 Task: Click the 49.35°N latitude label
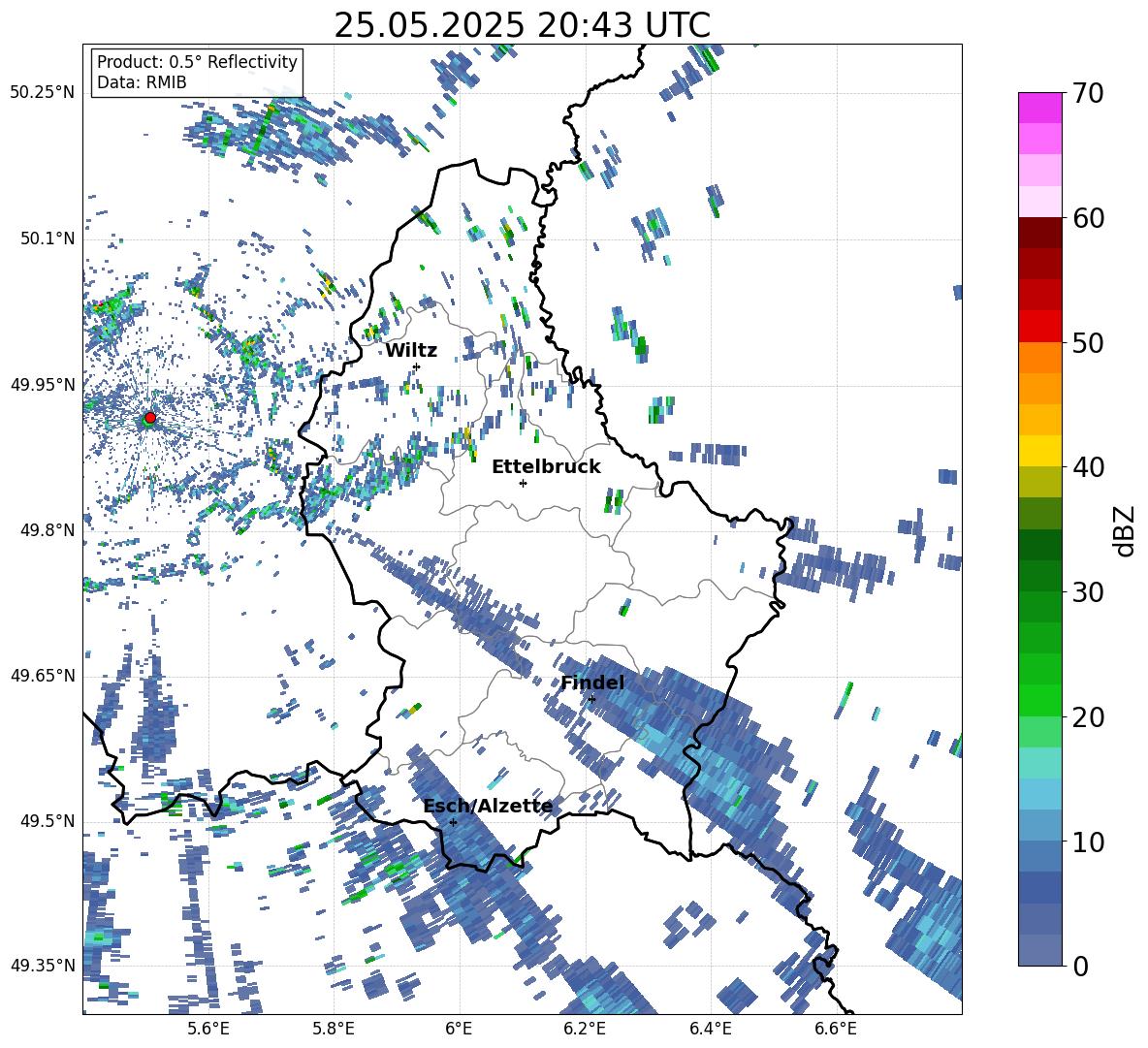[x=43, y=966]
